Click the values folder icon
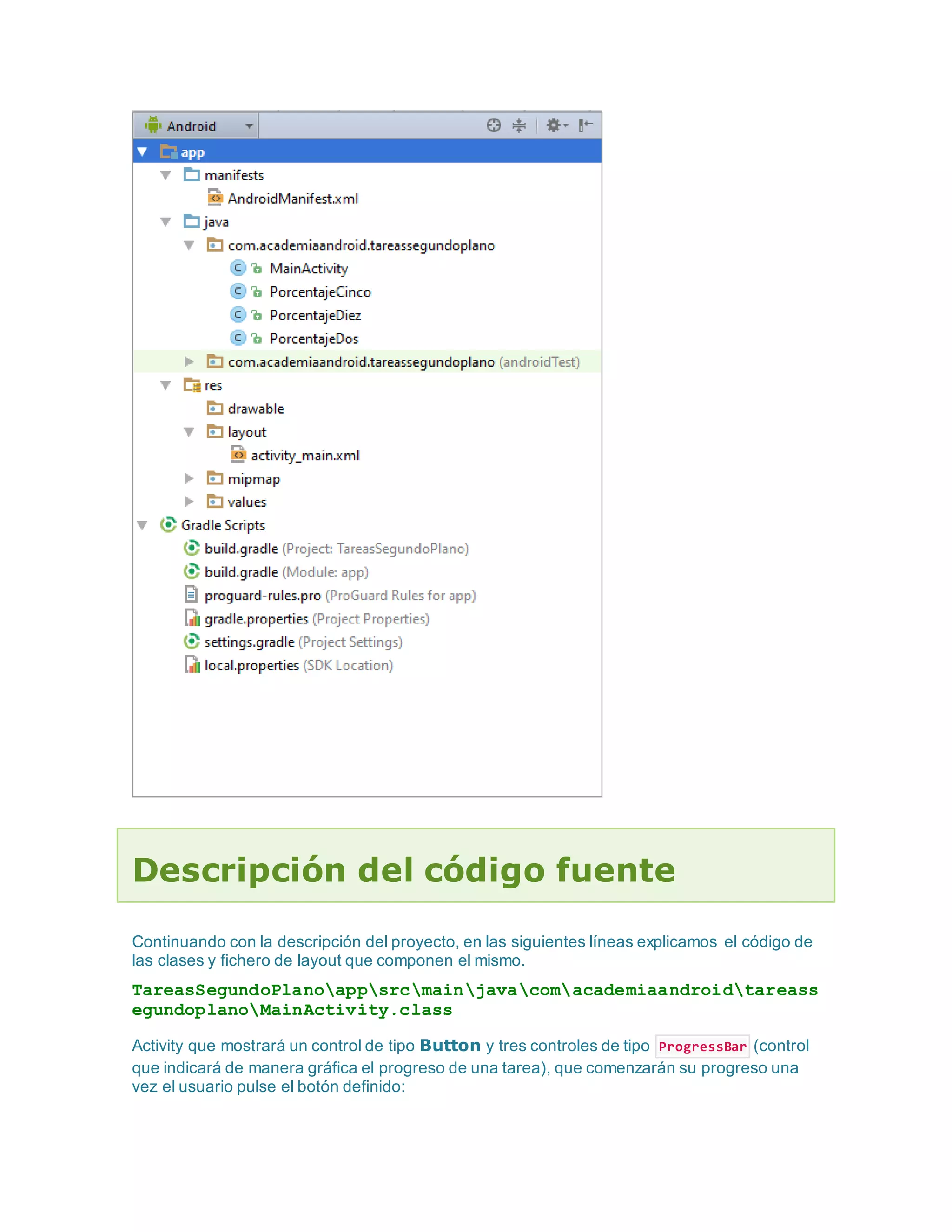Viewport: 952px width, 1232px height. [x=215, y=501]
